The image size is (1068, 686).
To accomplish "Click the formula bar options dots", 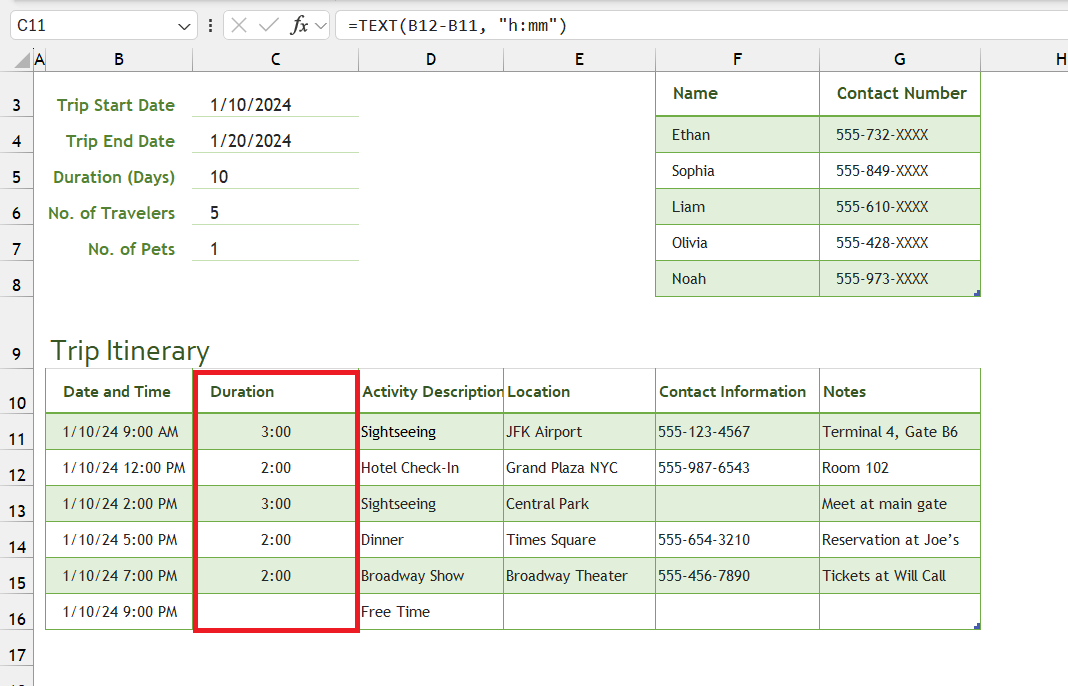I will (x=210, y=26).
